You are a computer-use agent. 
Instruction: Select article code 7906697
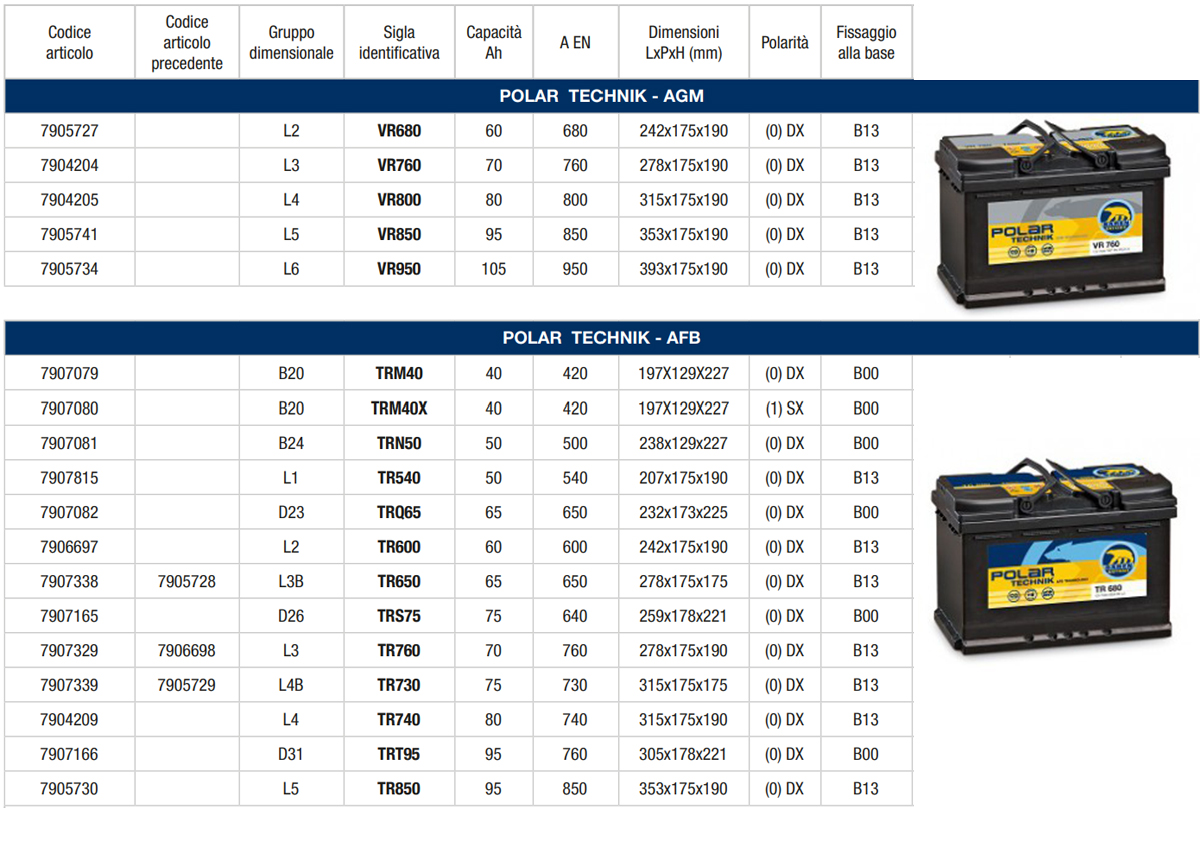pyautogui.click(x=70, y=547)
